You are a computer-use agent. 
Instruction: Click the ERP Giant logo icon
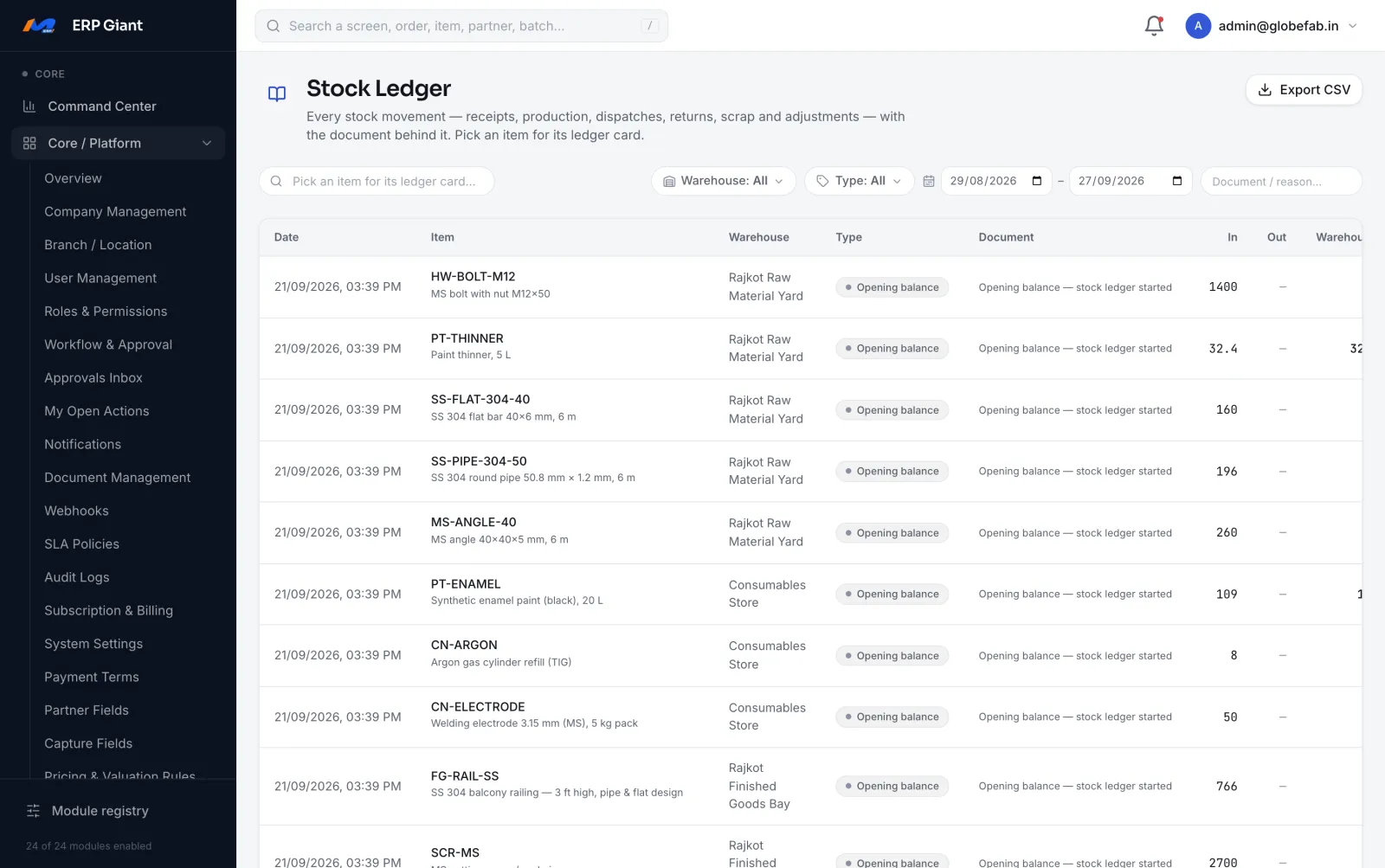(x=39, y=26)
